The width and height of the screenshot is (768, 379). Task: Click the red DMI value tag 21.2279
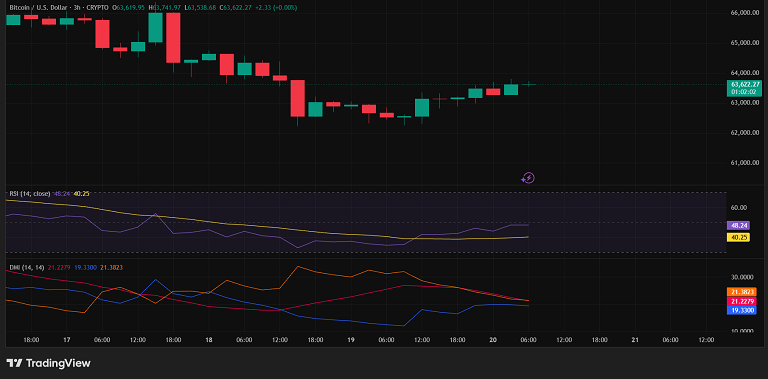(x=742, y=301)
